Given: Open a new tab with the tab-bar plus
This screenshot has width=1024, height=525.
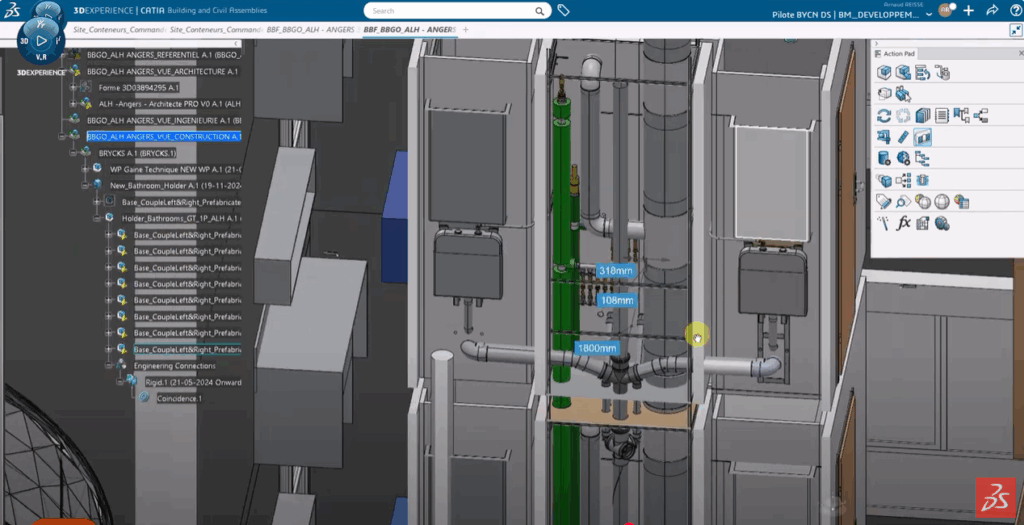Looking at the screenshot, I should [465, 30].
